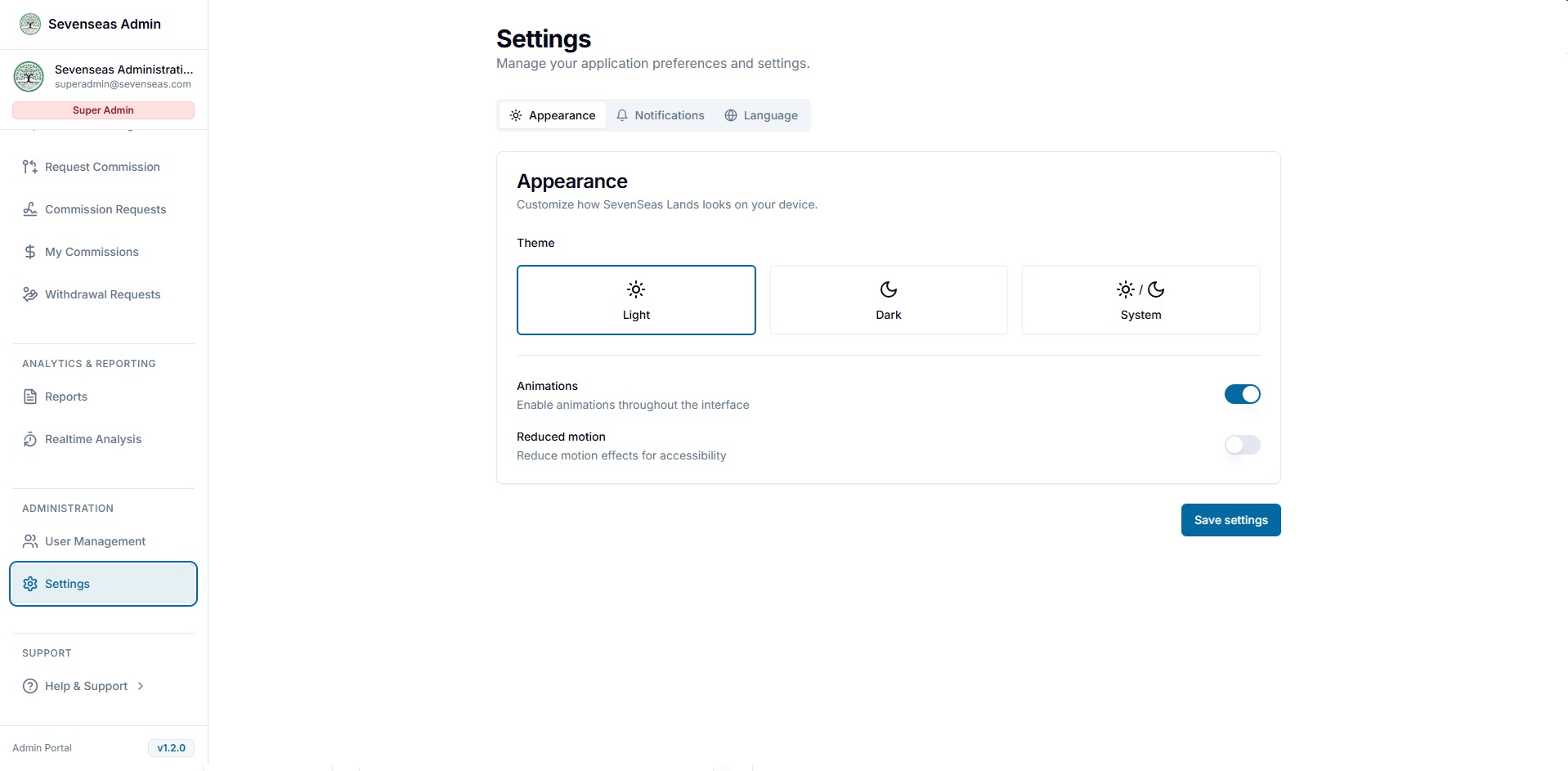1568x771 pixels.
Task: Click the Save settings button
Action: pos(1230,520)
